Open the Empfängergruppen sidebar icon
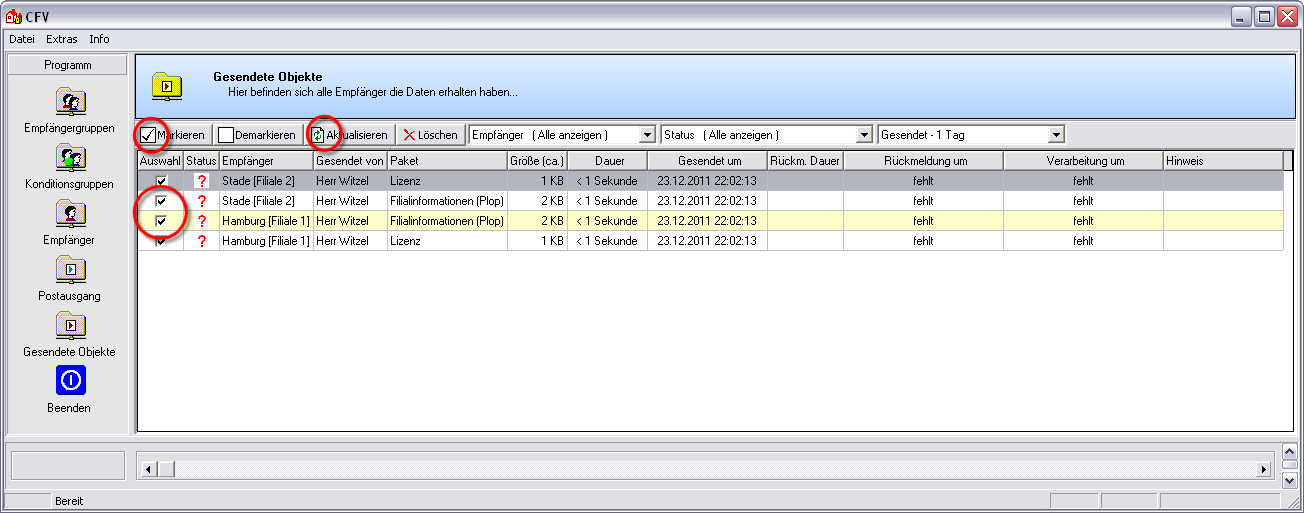 pyautogui.click(x=70, y=102)
